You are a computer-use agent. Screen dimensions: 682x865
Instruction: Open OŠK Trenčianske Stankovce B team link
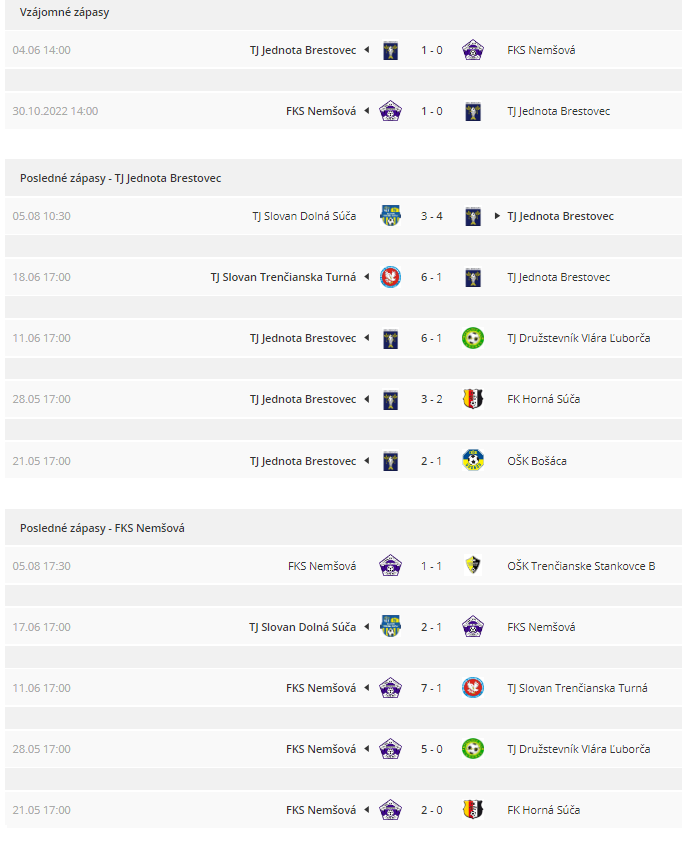(x=581, y=566)
